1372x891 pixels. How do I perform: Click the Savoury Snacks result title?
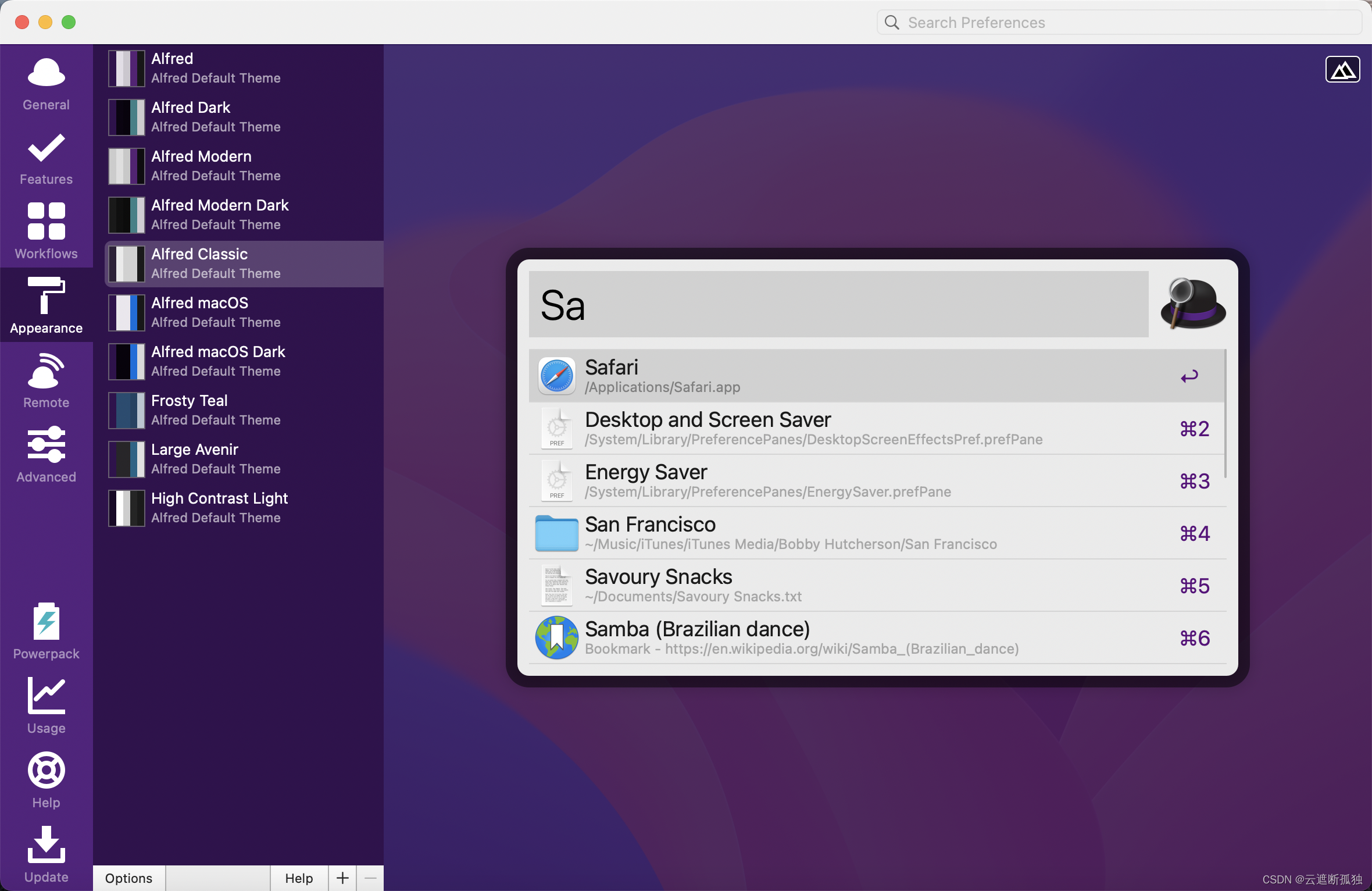click(658, 576)
